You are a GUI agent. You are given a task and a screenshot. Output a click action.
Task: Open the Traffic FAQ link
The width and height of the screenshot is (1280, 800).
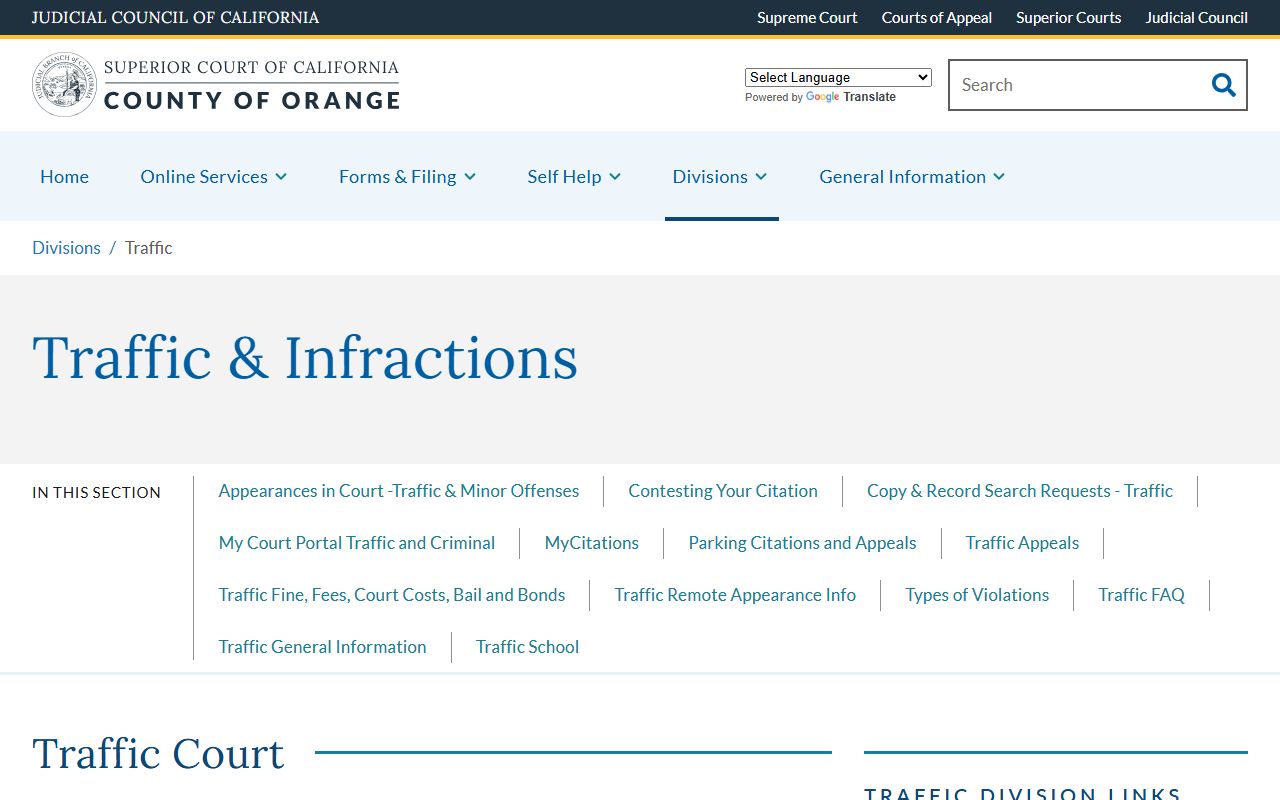pos(1141,595)
